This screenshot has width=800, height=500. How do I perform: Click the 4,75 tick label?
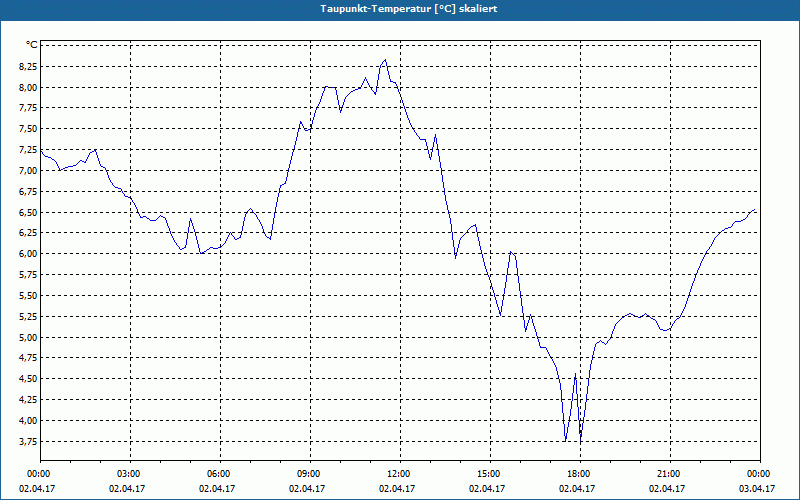[28, 358]
